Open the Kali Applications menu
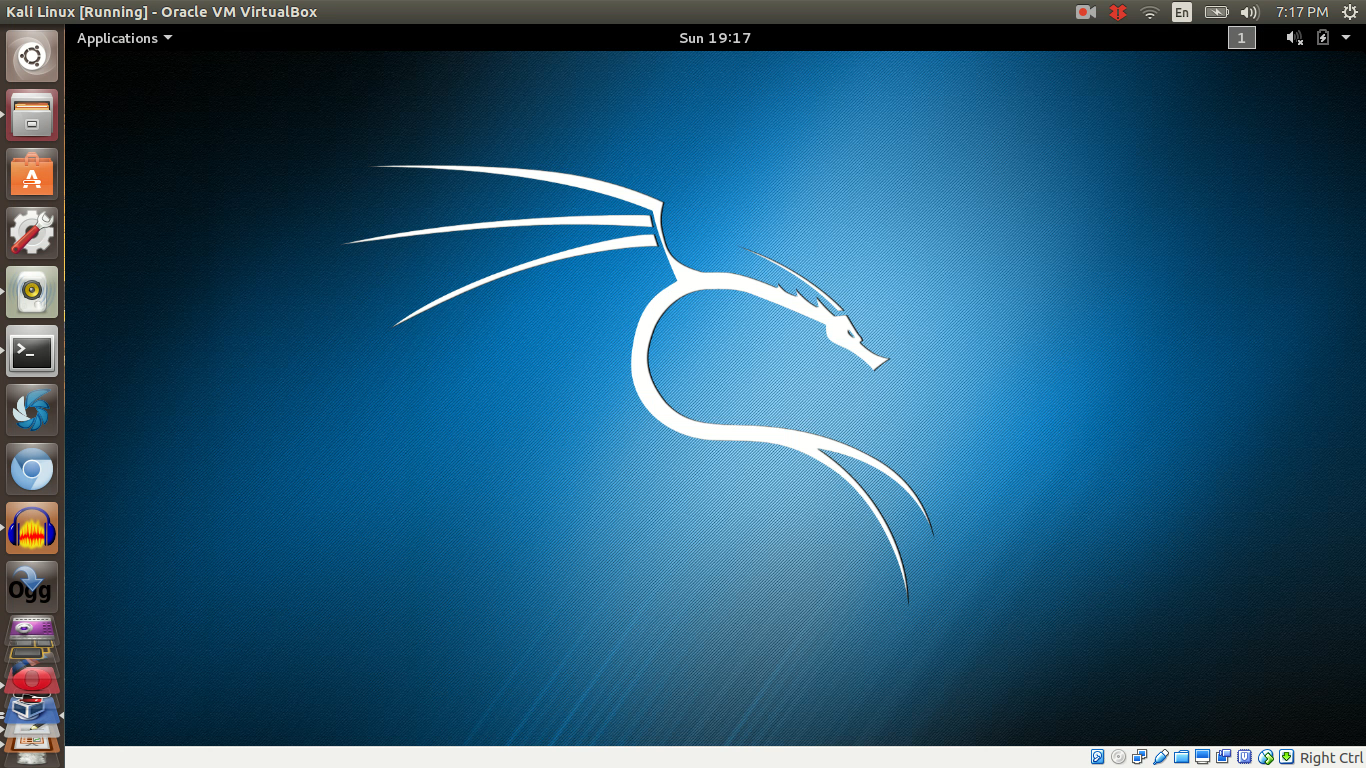The image size is (1366, 768). (124, 38)
